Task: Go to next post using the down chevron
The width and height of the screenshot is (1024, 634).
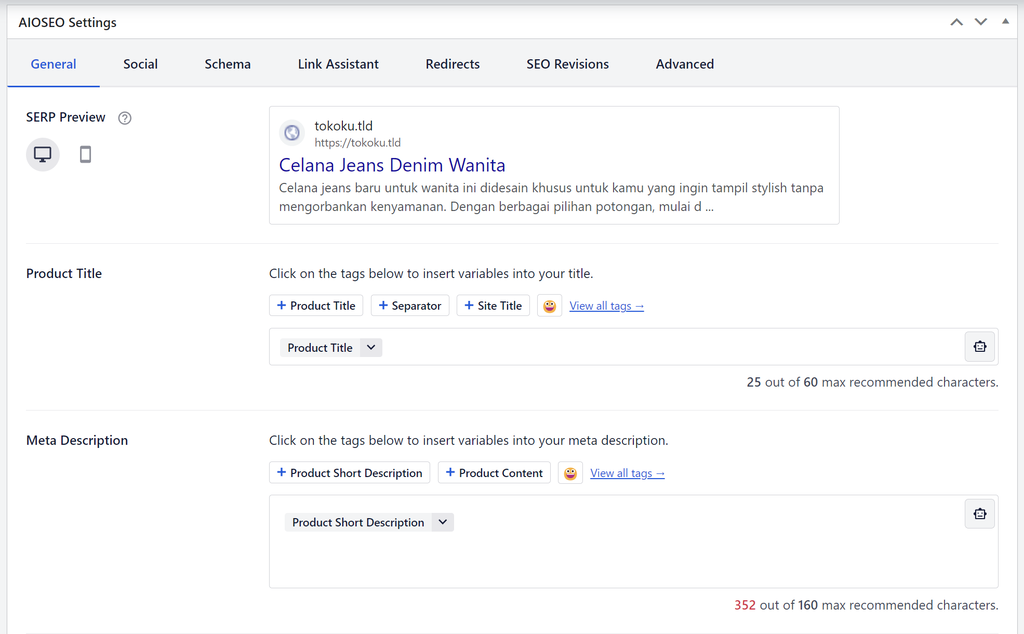Action: tap(980, 21)
